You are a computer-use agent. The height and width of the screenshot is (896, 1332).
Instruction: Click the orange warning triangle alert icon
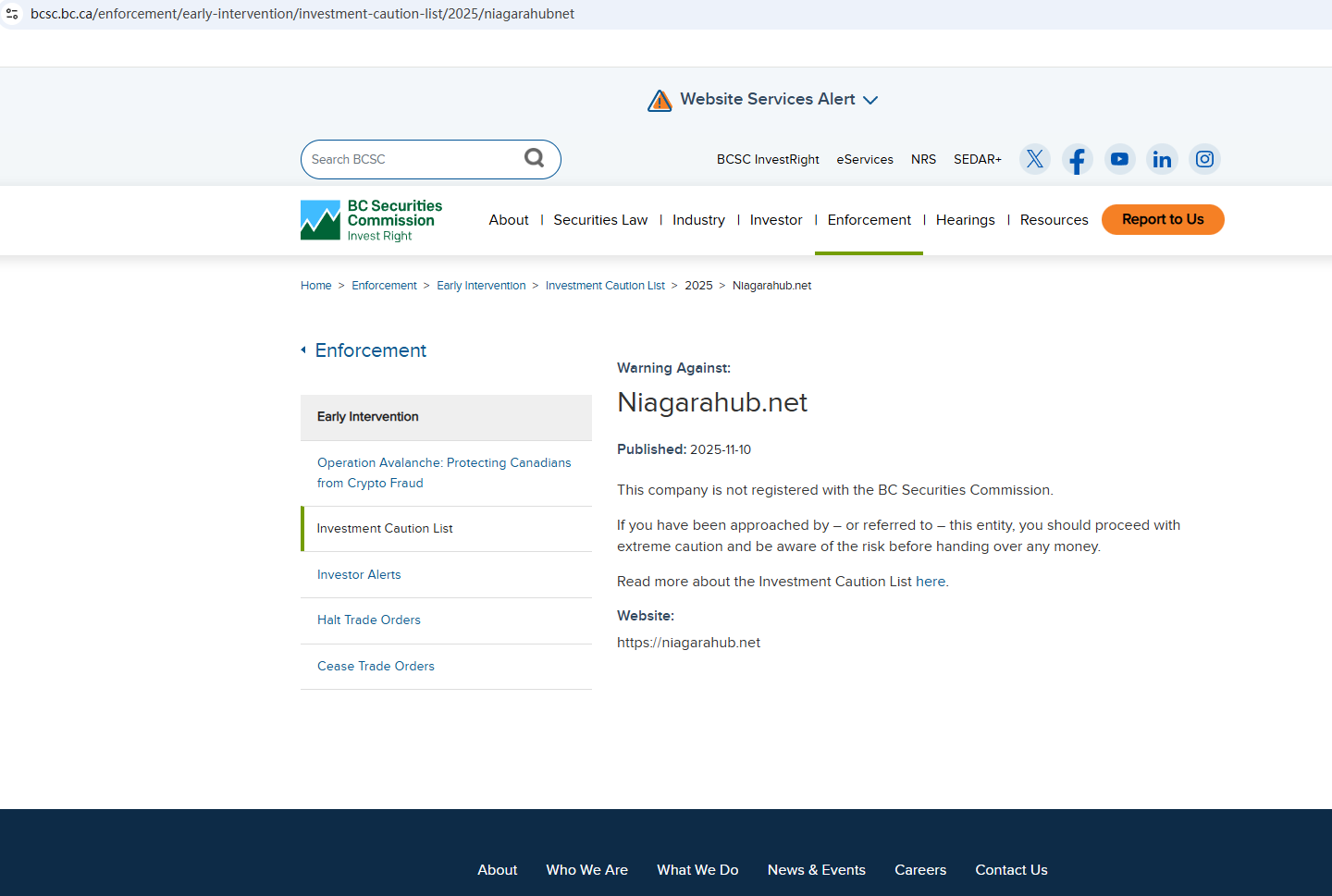click(660, 100)
